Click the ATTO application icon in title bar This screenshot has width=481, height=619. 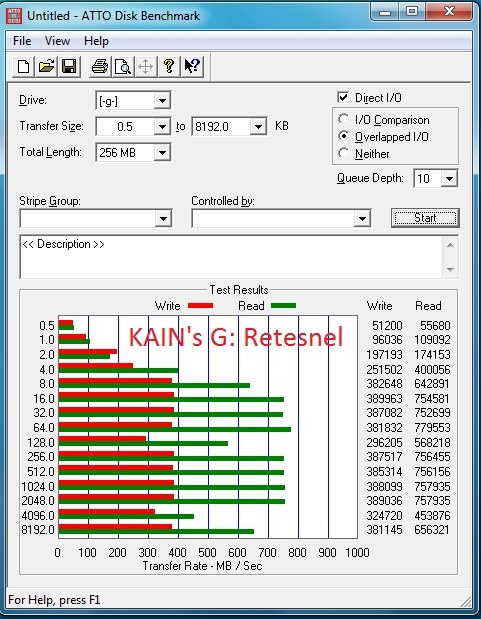click(15, 16)
